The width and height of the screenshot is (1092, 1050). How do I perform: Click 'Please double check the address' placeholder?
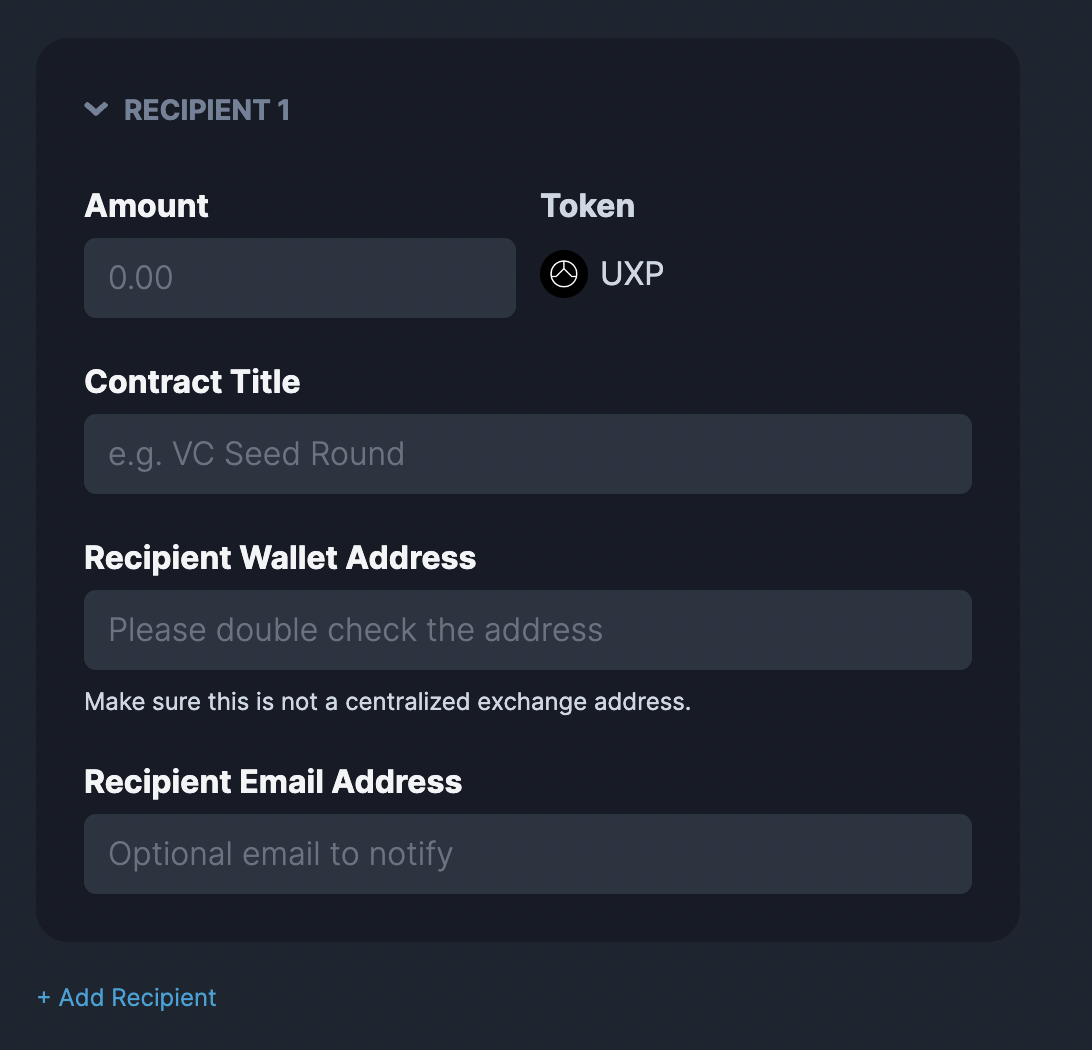pos(356,630)
